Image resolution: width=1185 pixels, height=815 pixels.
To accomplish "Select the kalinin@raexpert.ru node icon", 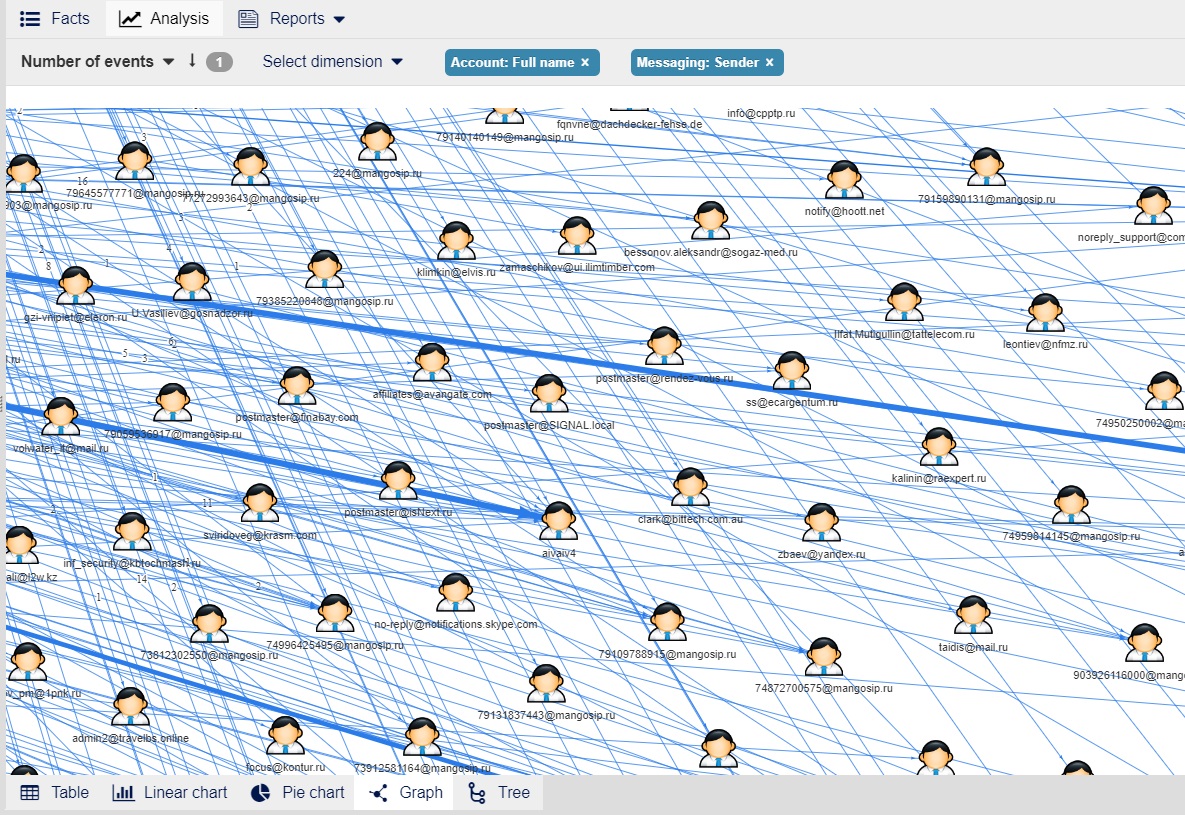I will (x=938, y=447).
